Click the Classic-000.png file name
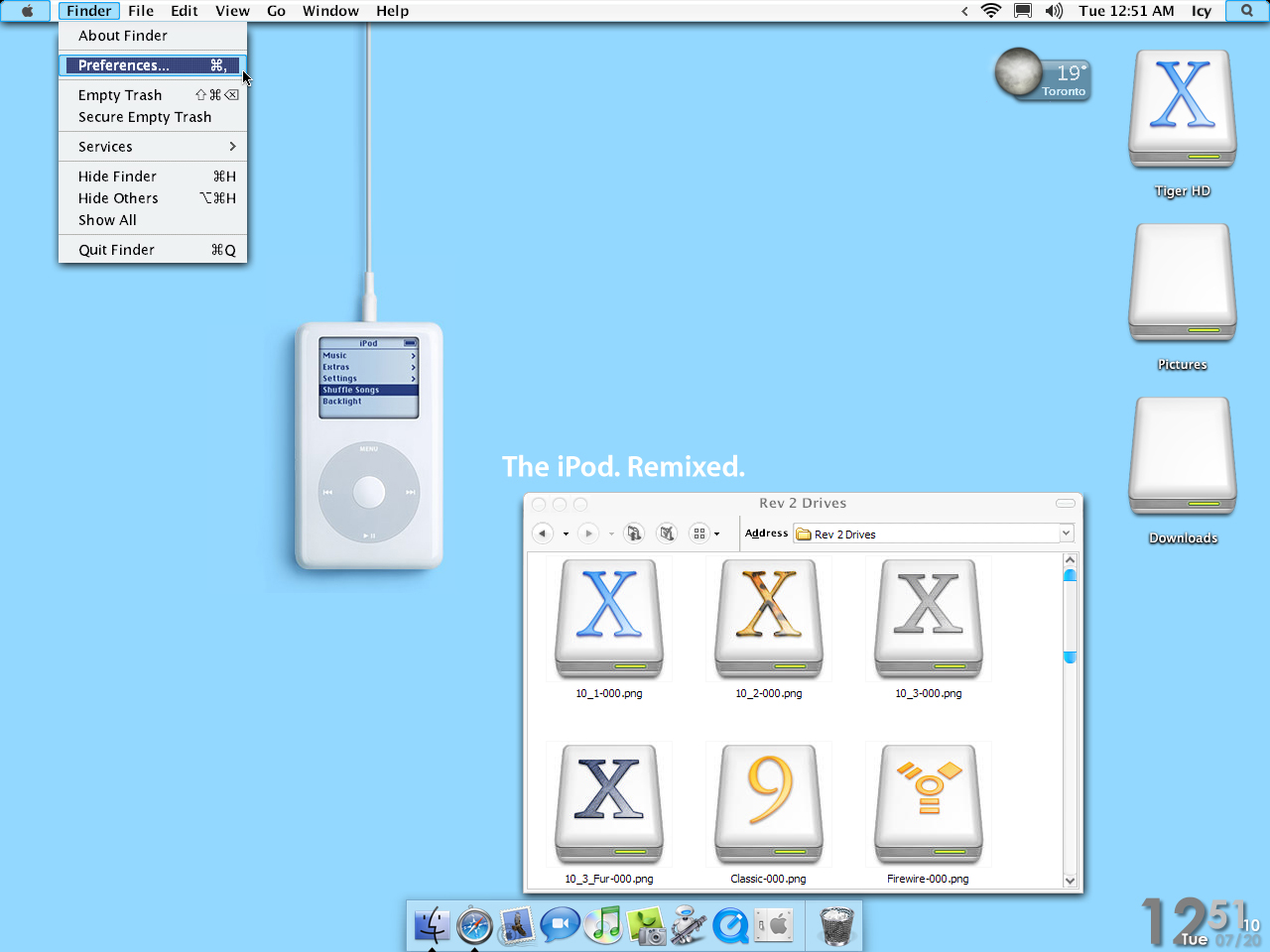The width and height of the screenshot is (1270, 952). 769,879
